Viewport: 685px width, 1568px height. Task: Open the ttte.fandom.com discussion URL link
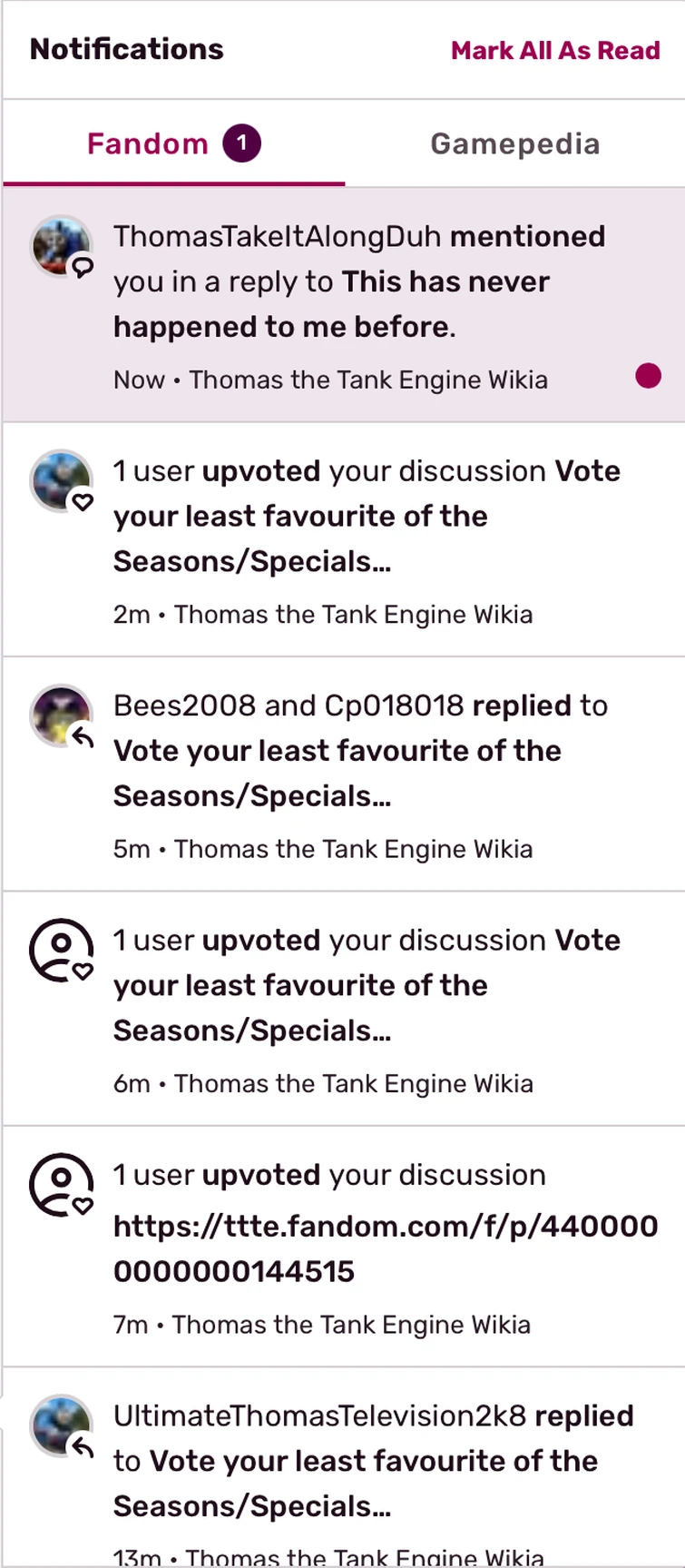386,1248
